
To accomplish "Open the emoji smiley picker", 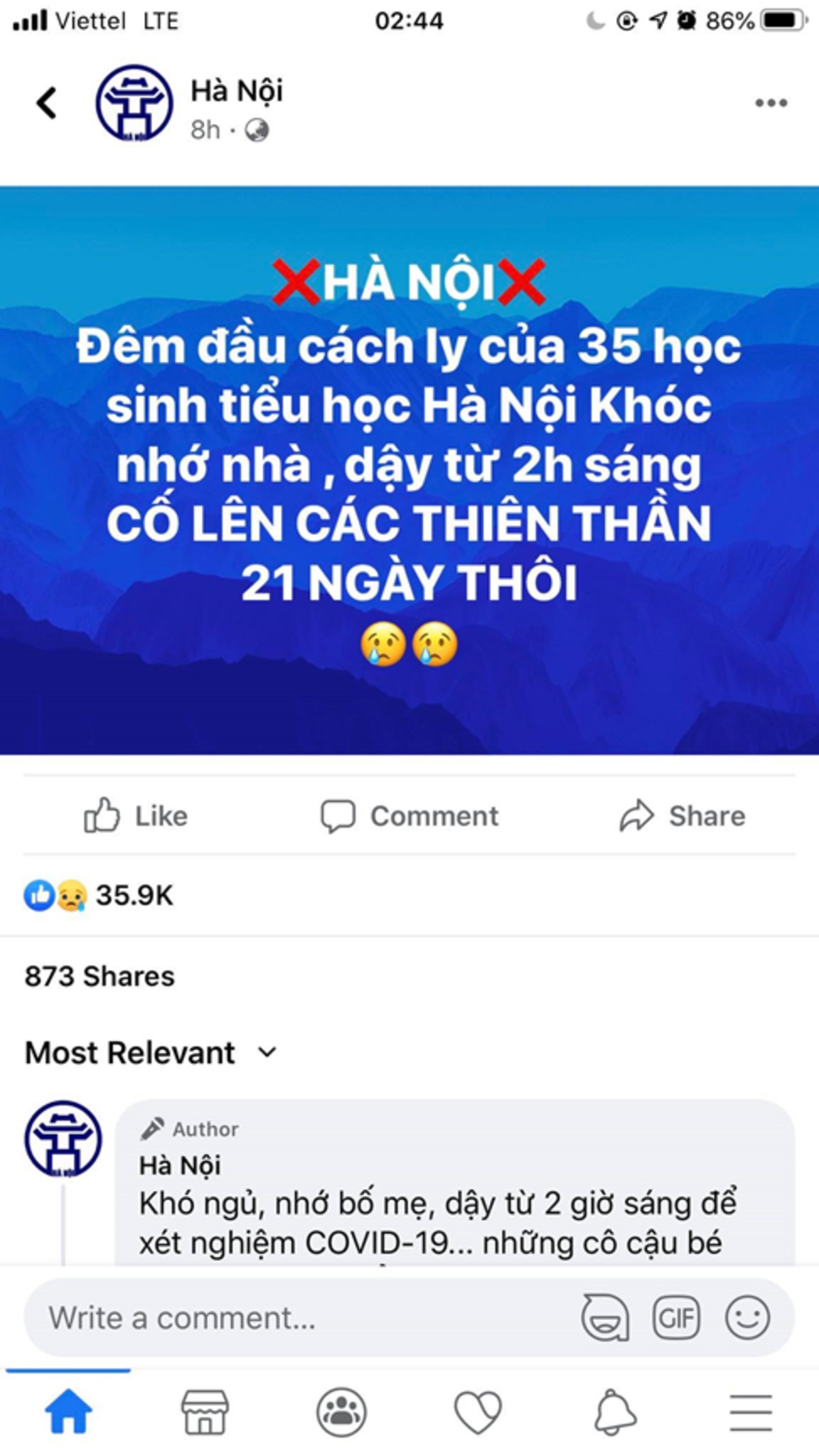I will [x=747, y=1317].
